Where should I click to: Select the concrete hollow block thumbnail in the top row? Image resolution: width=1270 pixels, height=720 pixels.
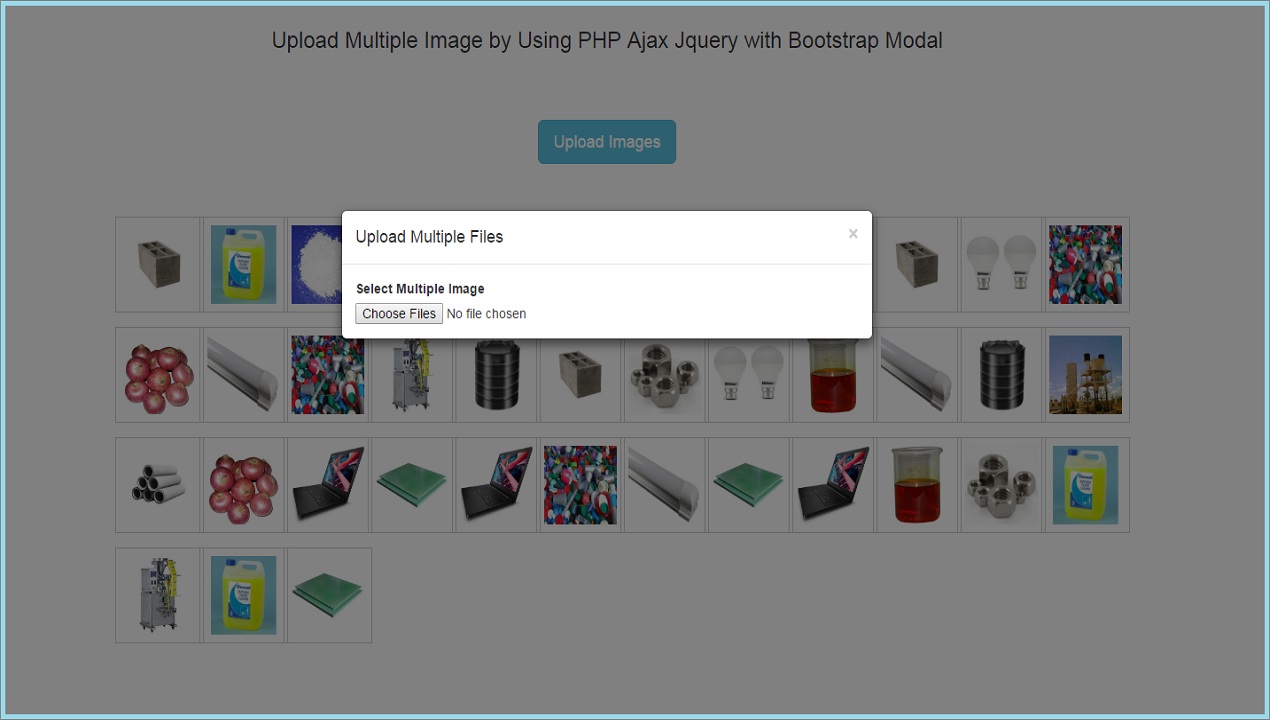point(157,264)
